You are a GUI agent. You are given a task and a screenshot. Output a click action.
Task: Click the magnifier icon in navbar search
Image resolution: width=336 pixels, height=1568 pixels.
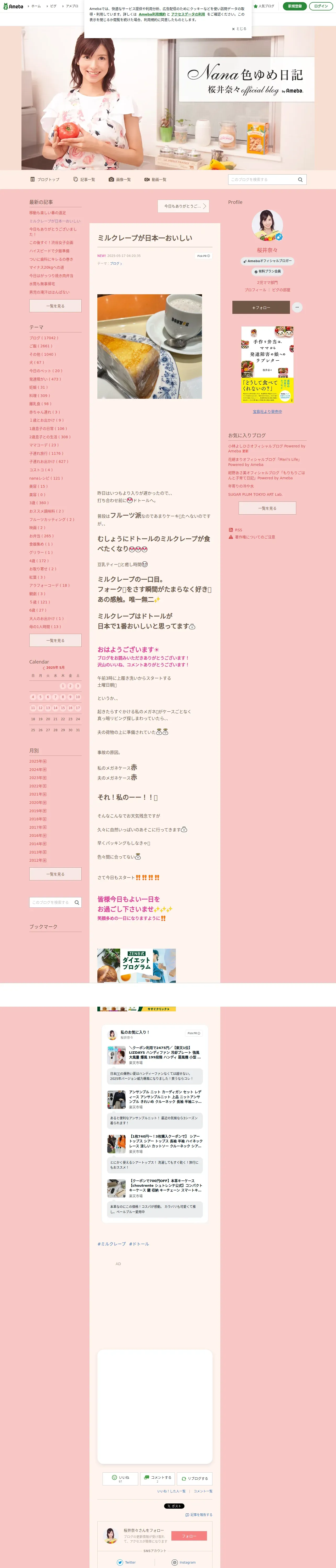point(300,180)
